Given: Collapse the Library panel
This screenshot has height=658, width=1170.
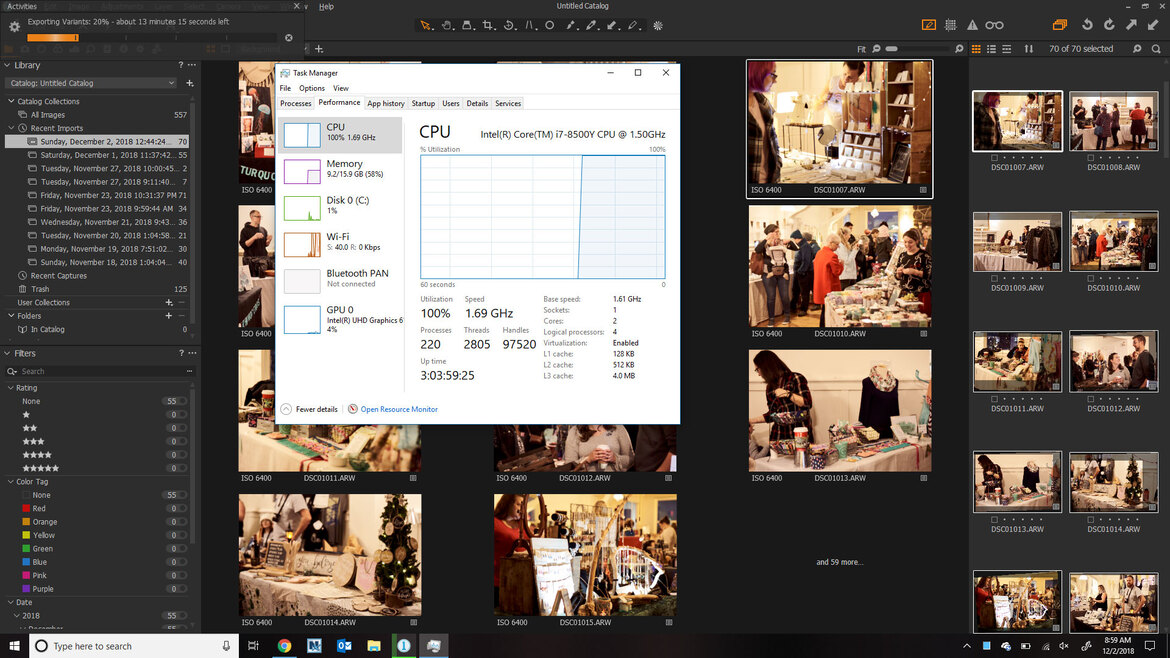Looking at the screenshot, I should [7, 66].
